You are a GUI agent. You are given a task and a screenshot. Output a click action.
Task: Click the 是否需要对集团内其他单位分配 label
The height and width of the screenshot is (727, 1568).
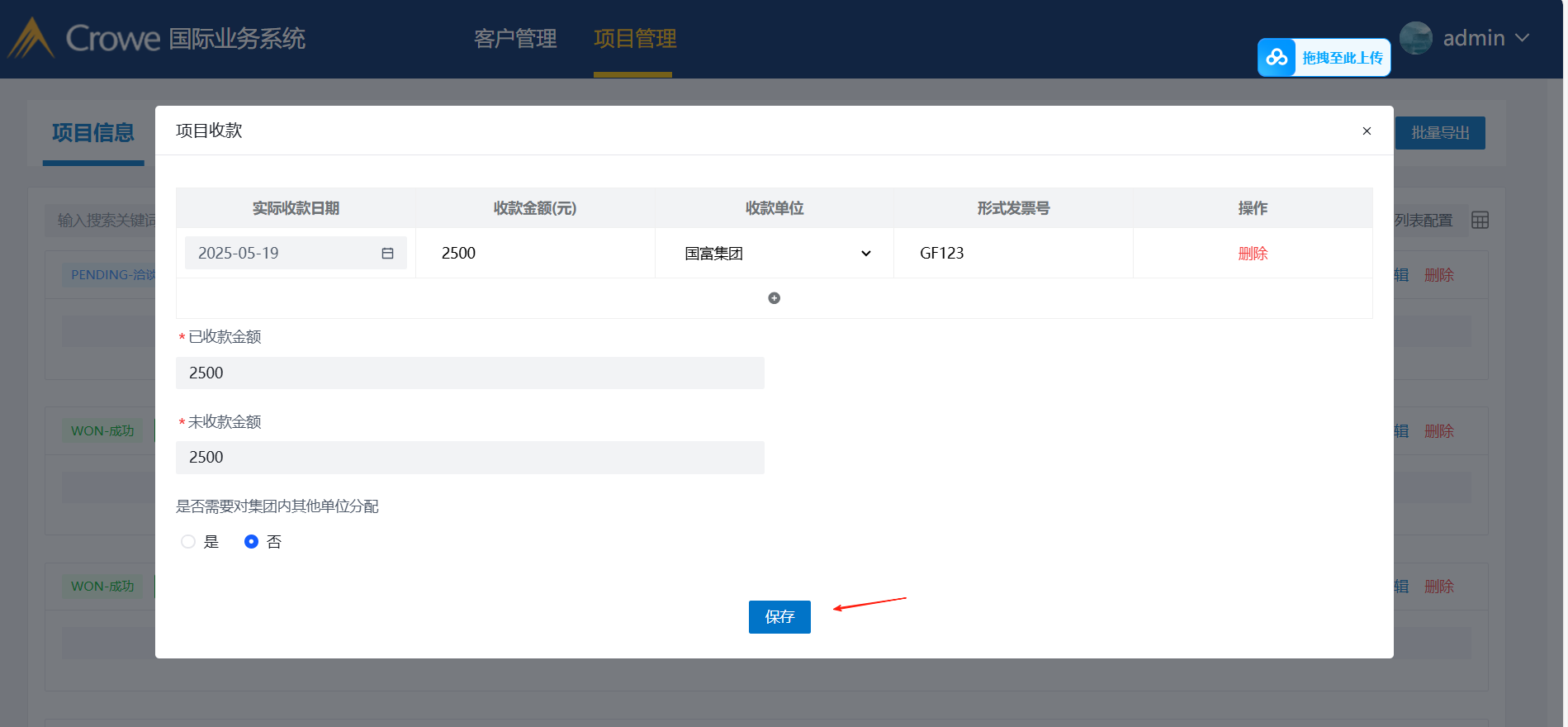pyautogui.click(x=277, y=506)
